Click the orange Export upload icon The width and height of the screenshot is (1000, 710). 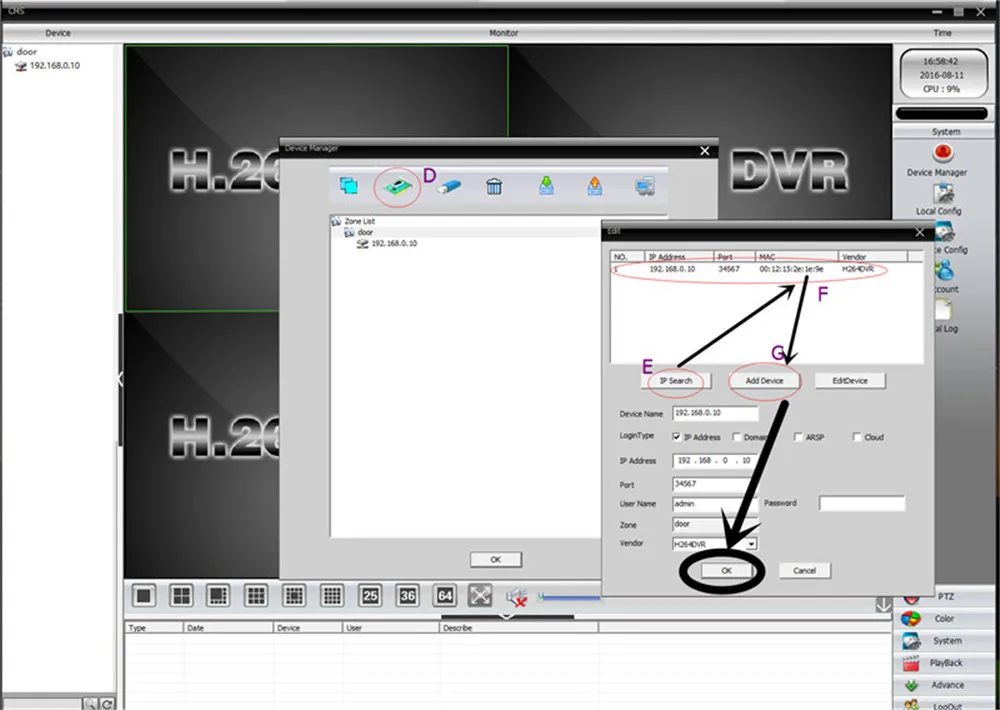(594, 186)
